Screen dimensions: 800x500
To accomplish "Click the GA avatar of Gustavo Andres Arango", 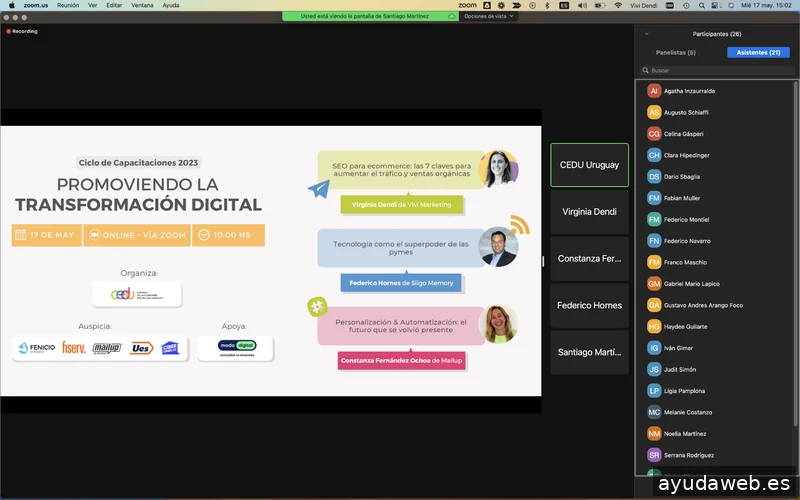I will click(654, 305).
